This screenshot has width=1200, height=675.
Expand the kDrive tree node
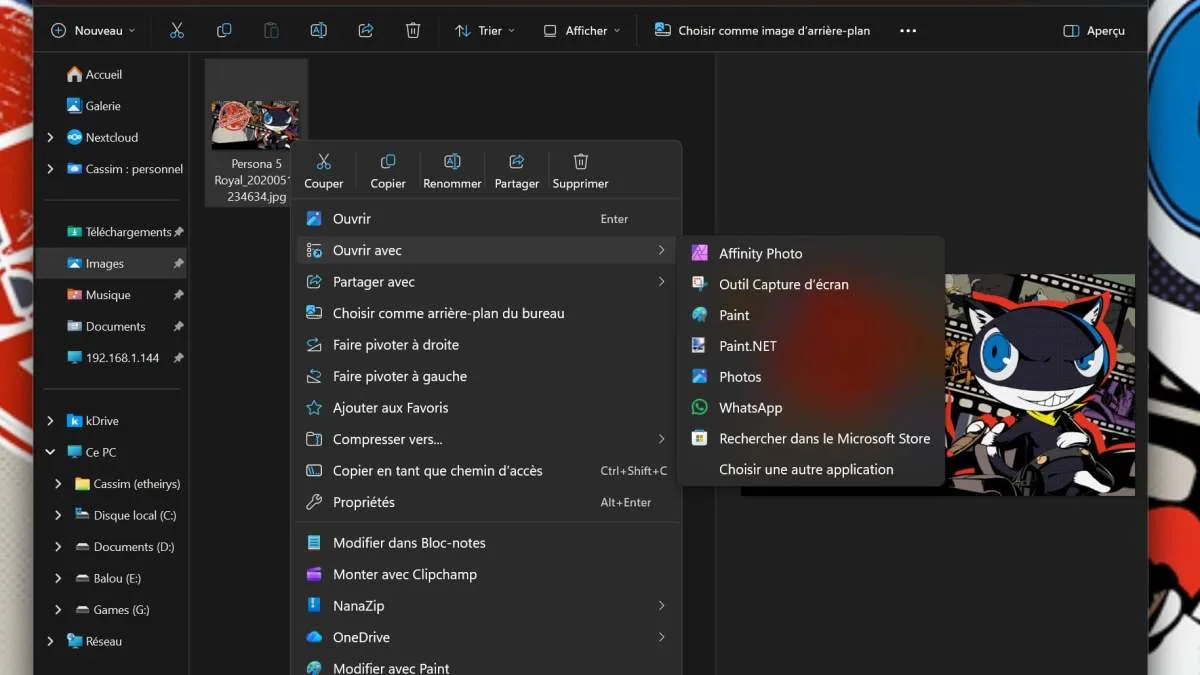tap(50, 421)
